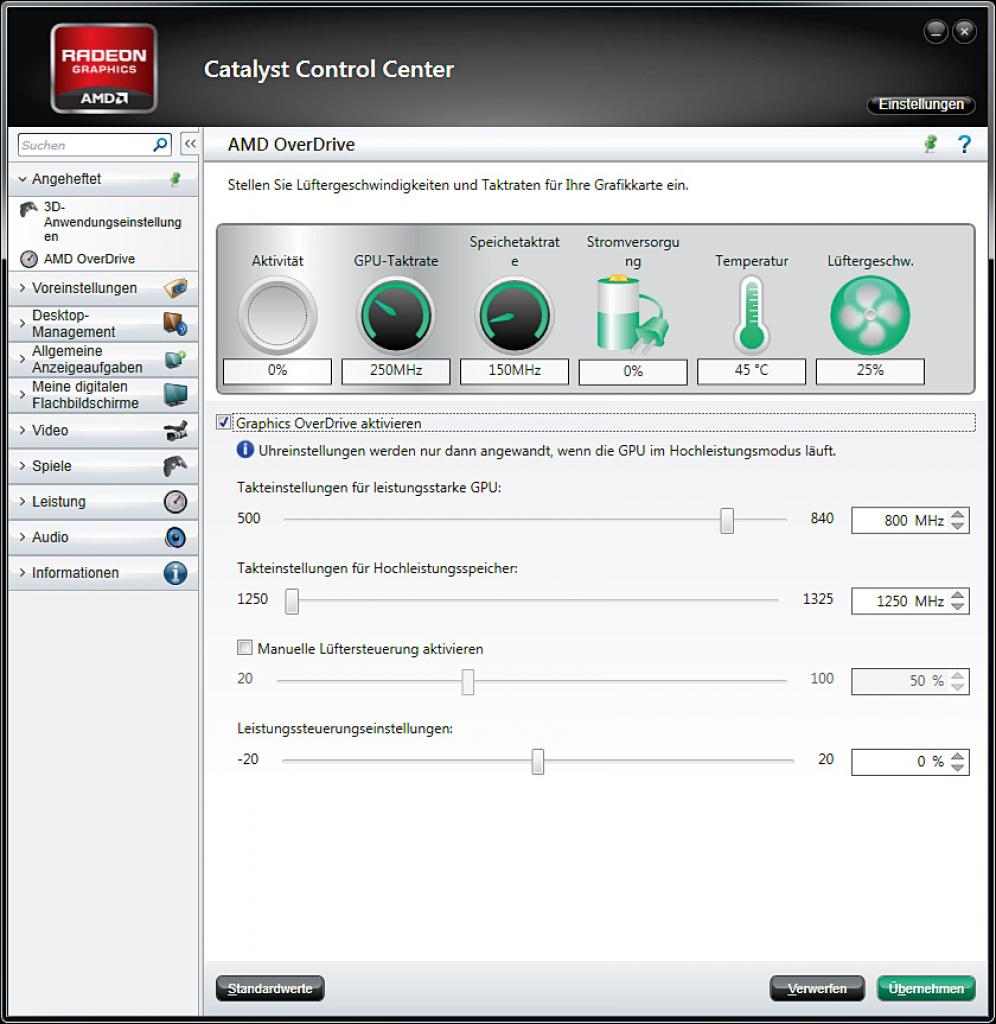Disable Graphics OverDrive aktivieren checkbox
This screenshot has width=996, height=1024.
click(223, 422)
